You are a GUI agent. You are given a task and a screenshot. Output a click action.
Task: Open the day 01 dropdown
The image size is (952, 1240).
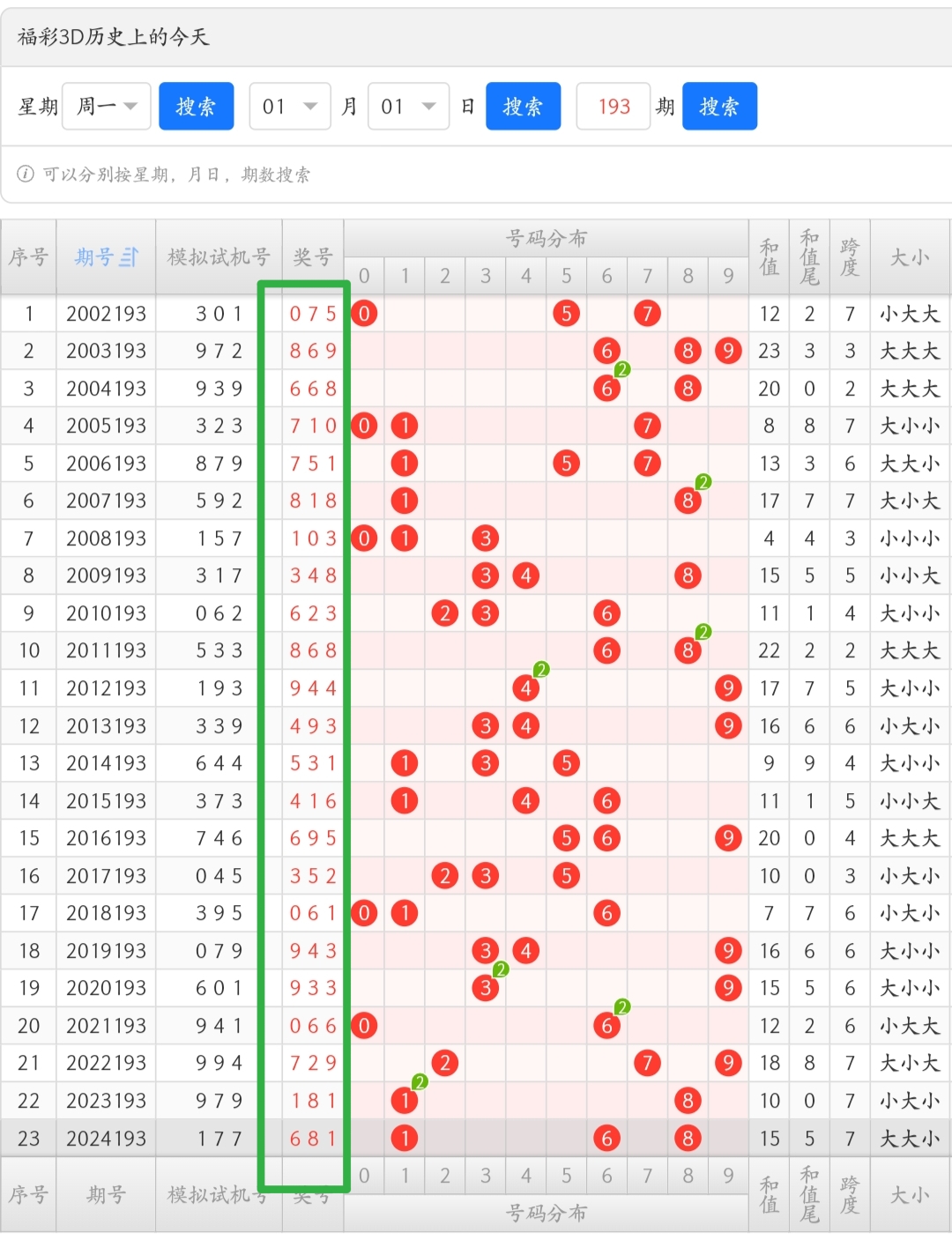409,107
